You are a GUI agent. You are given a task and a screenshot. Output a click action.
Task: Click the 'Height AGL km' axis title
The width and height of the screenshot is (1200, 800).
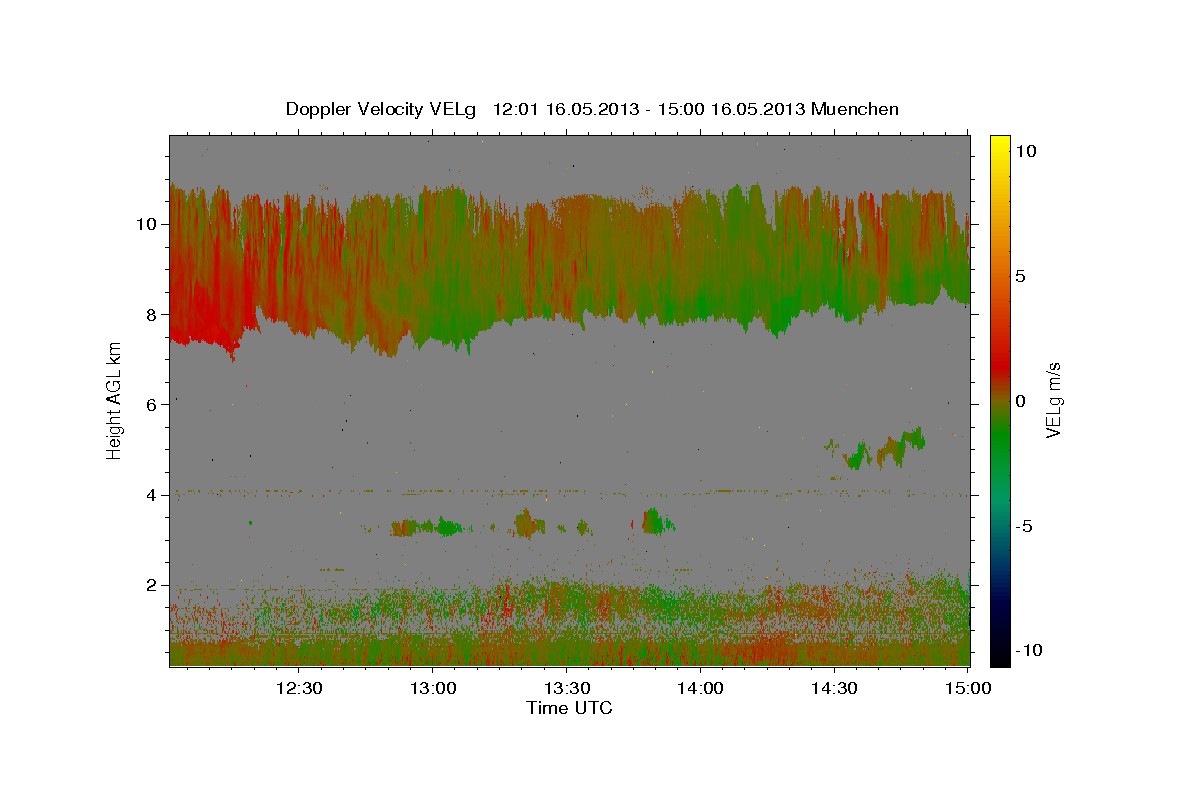115,400
